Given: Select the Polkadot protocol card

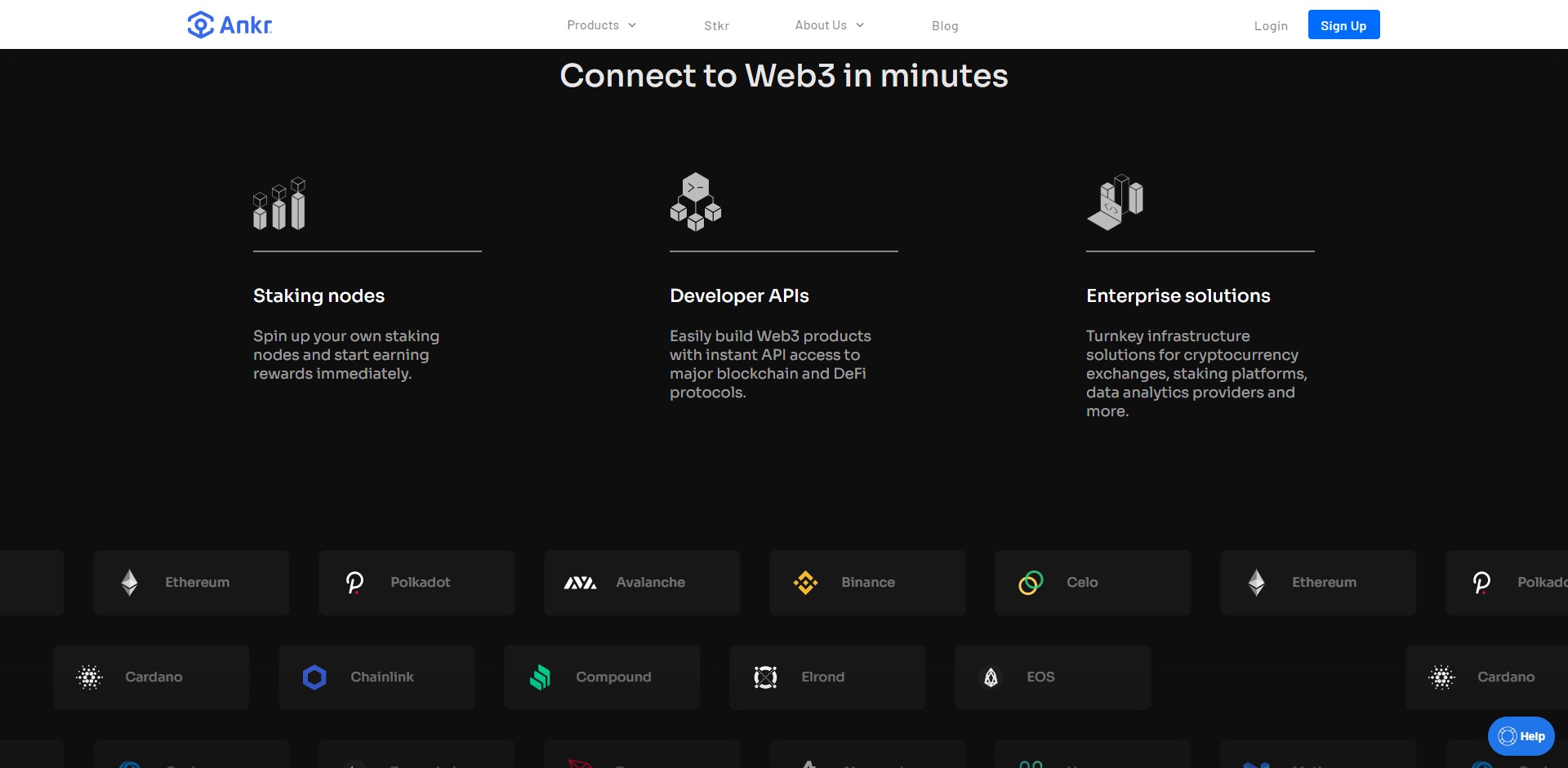Looking at the screenshot, I should click(416, 583).
